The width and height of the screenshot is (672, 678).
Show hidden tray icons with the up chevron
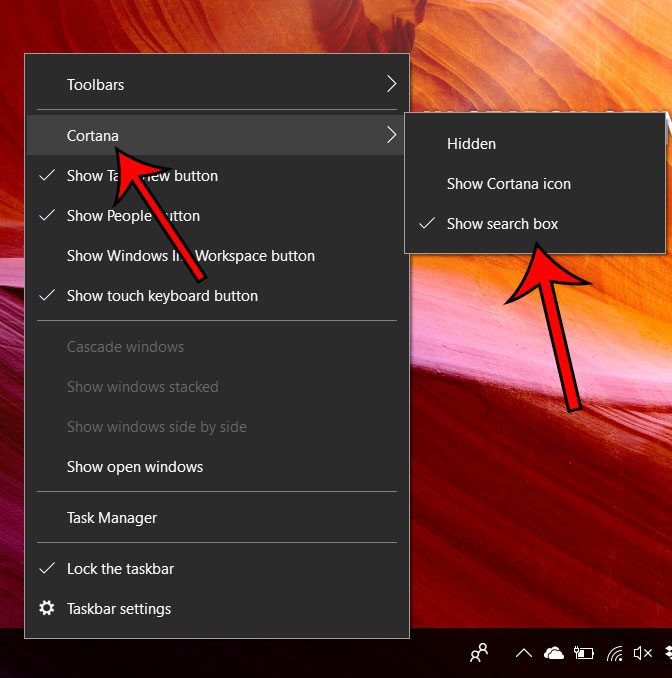click(523, 654)
